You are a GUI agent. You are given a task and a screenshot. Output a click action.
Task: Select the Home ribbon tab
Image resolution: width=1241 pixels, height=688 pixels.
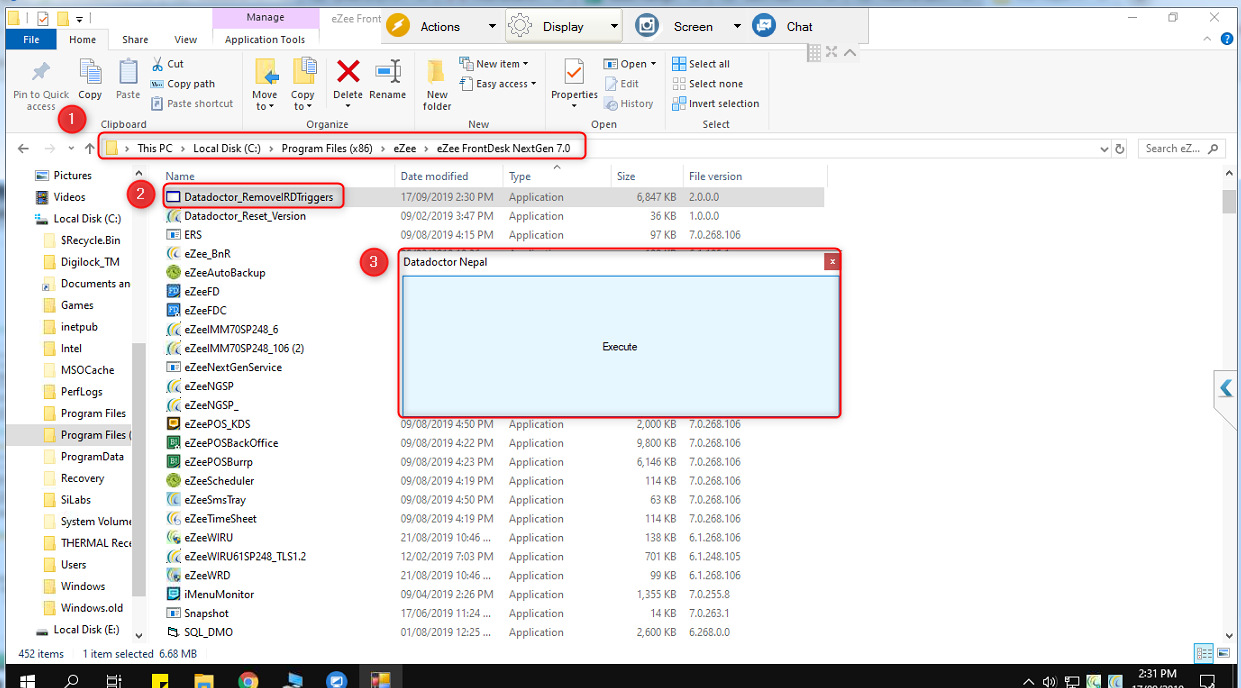(x=82, y=39)
